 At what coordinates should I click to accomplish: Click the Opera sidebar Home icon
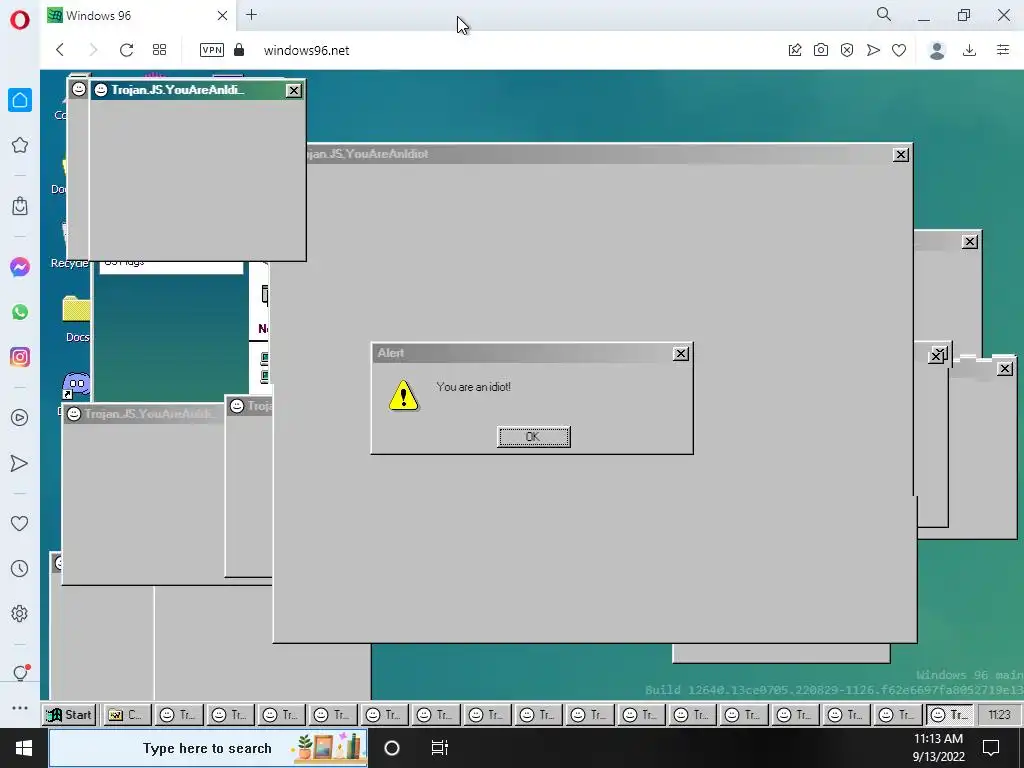pos(20,100)
